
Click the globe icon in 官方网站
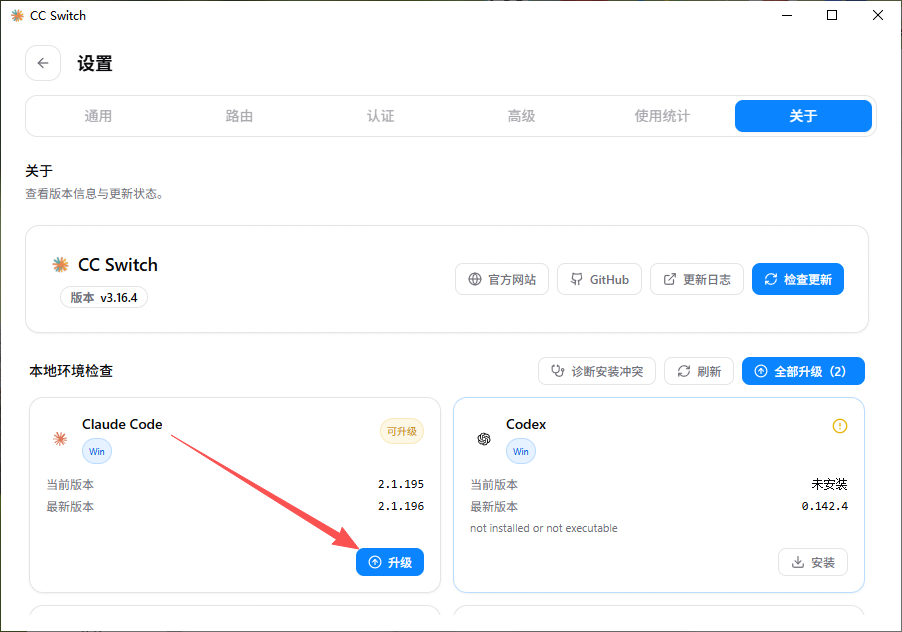tap(475, 279)
